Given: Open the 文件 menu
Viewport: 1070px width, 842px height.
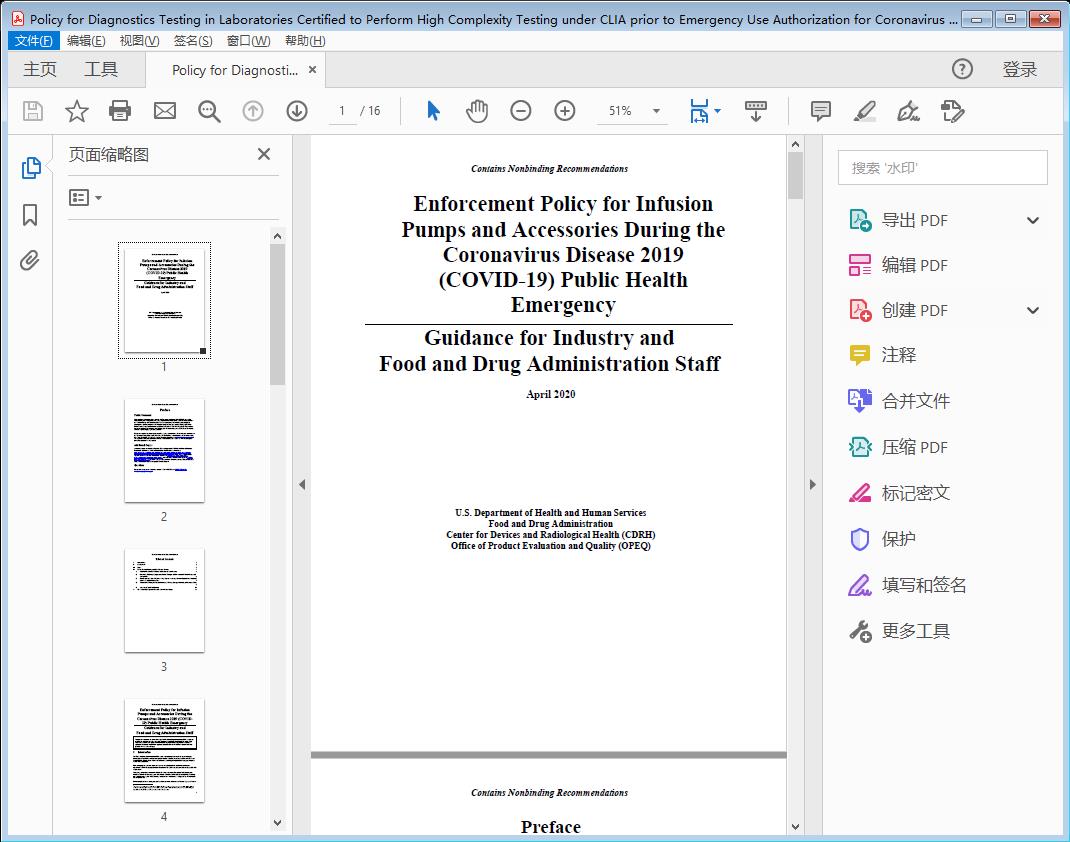Looking at the screenshot, I should [33, 40].
